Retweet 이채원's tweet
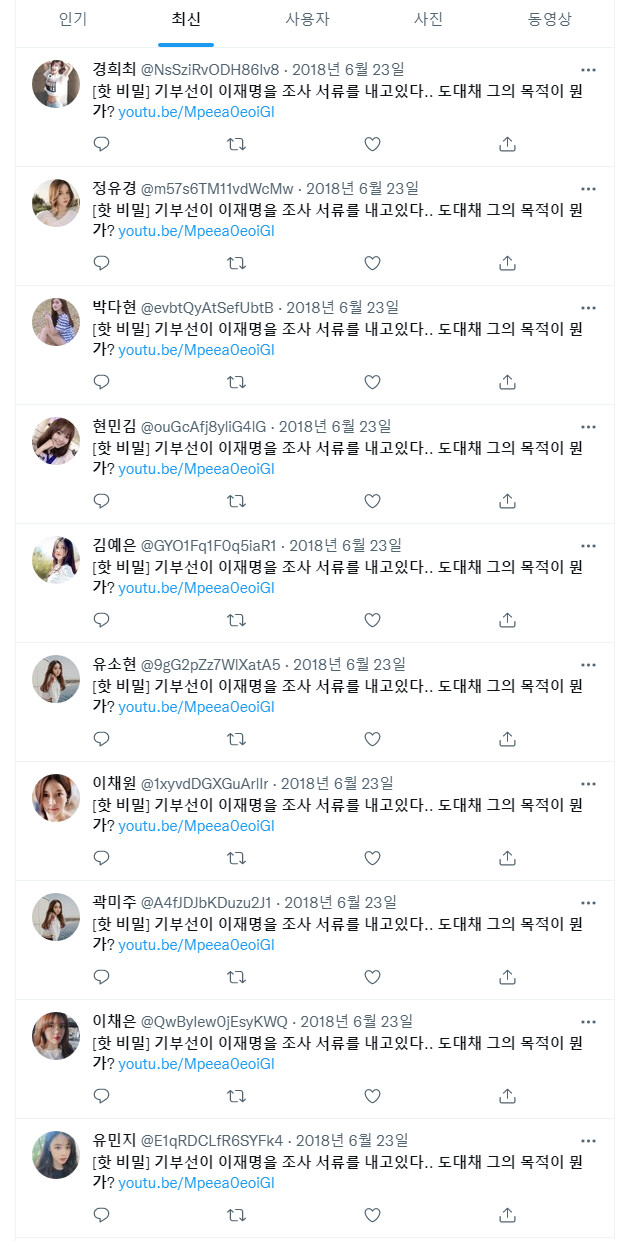The image size is (628, 1241). (x=236, y=856)
